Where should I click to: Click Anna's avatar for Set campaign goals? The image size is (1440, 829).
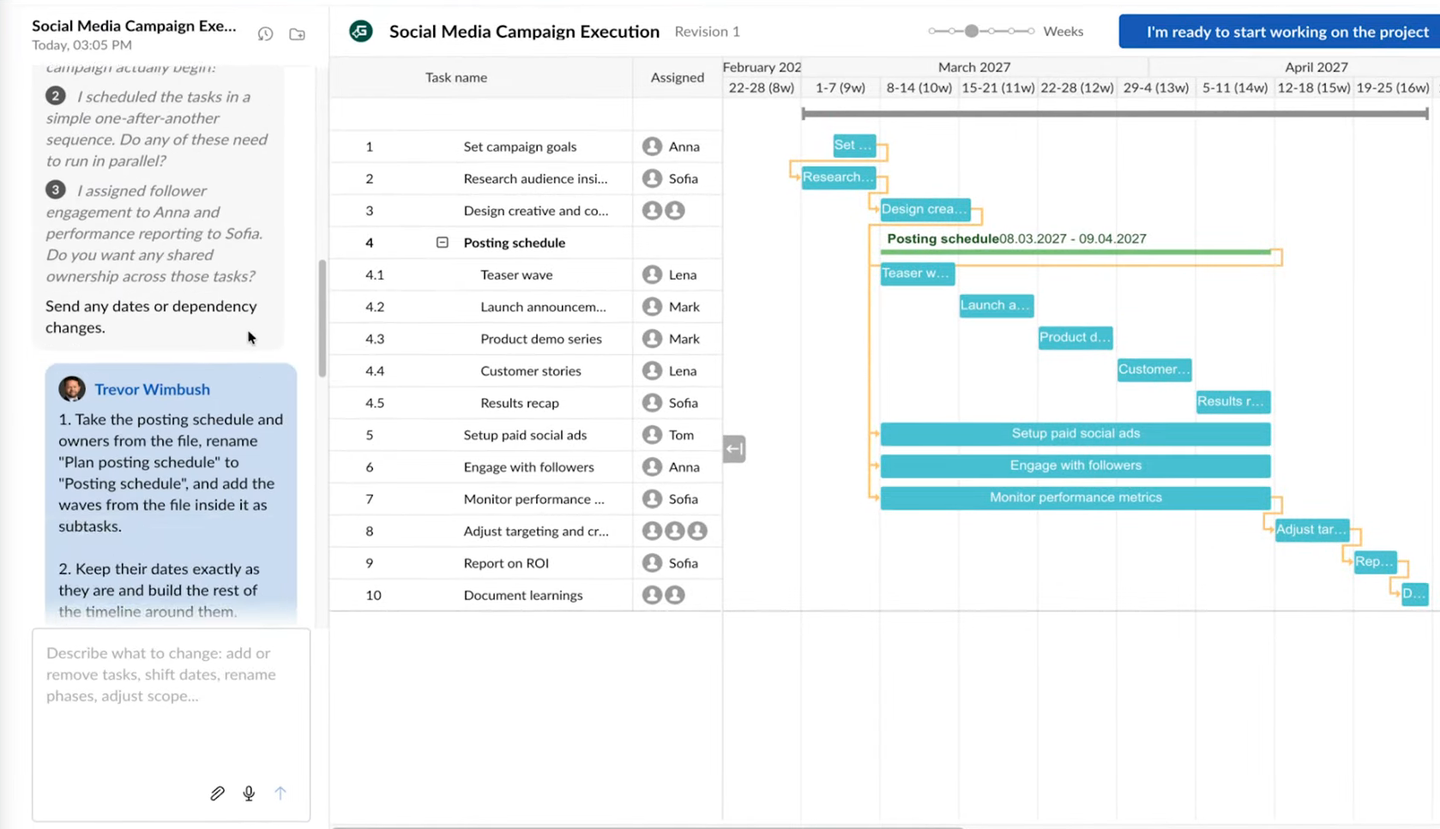click(652, 147)
